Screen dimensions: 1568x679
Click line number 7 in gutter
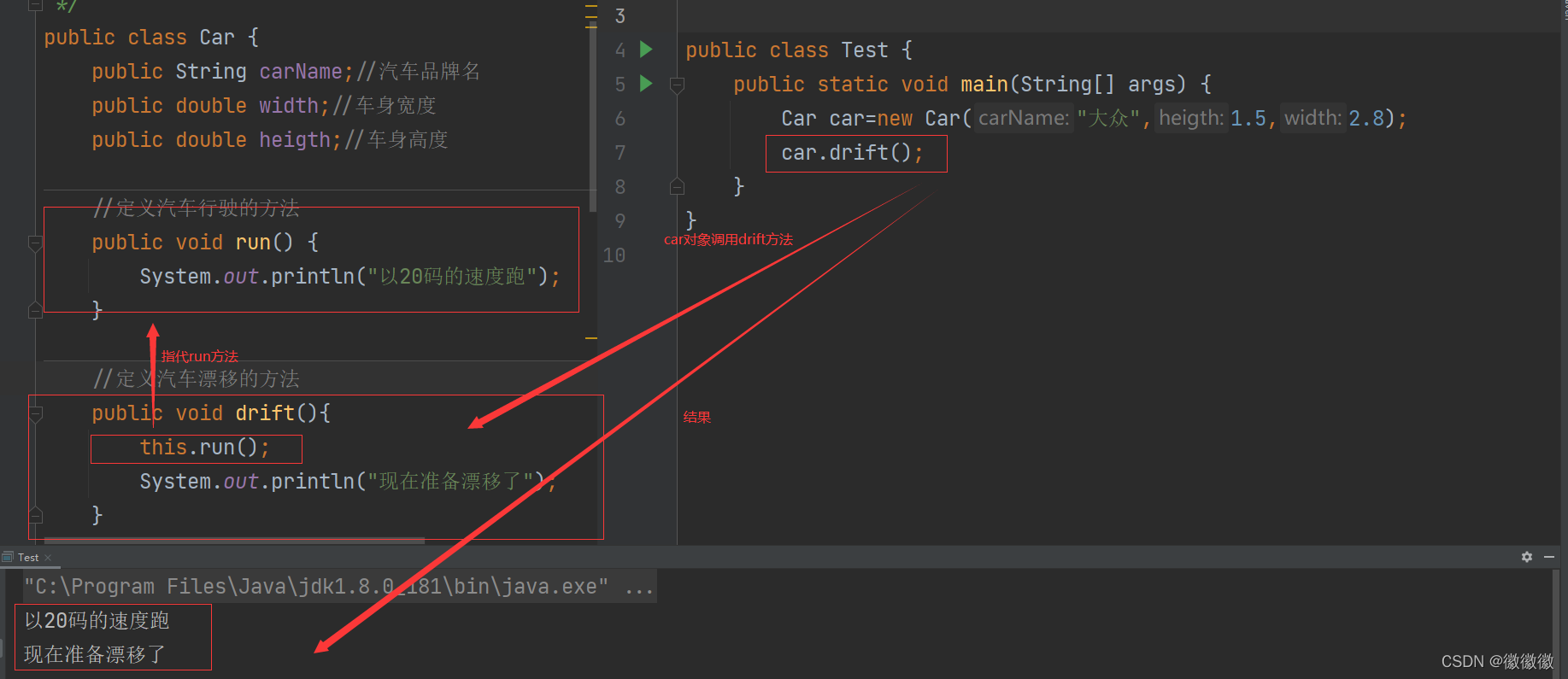click(620, 153)
